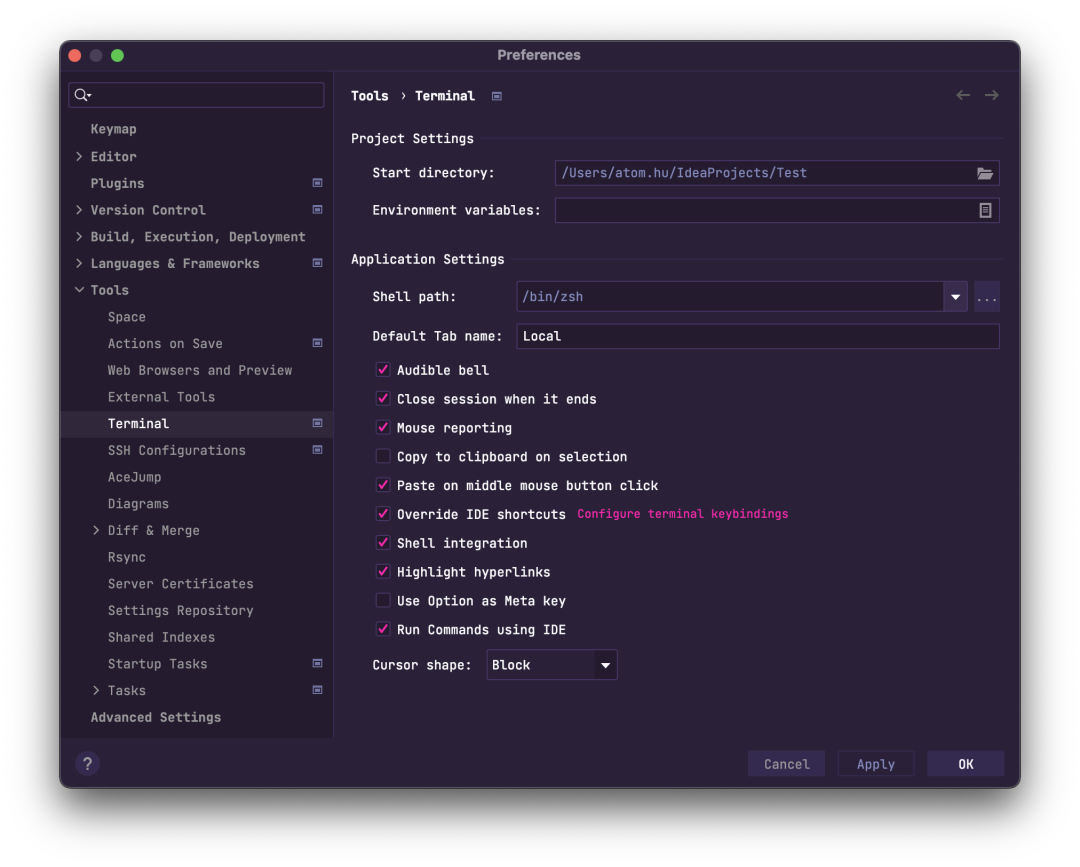The height and width of the screenshot is (867, 1080).
Task: Select Advanced Settings in the sidebar
Action: [155, 717]
